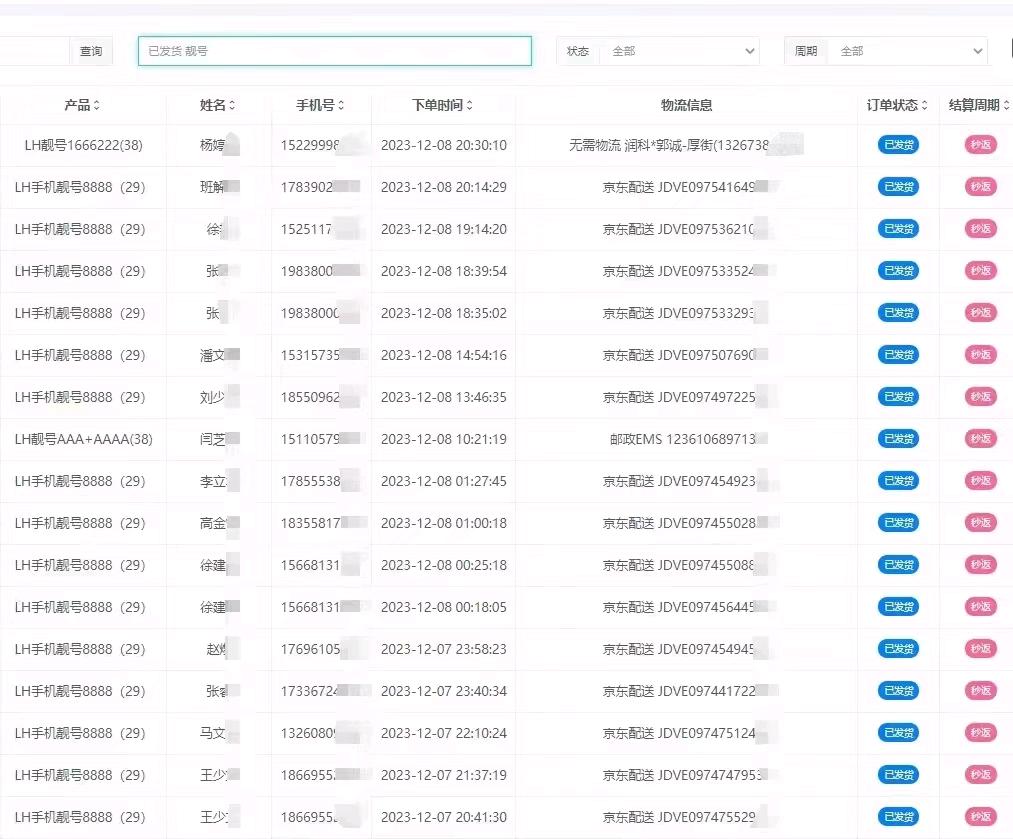
Task: Click the 物流信息 column header
Action: [x=686, y=105]
